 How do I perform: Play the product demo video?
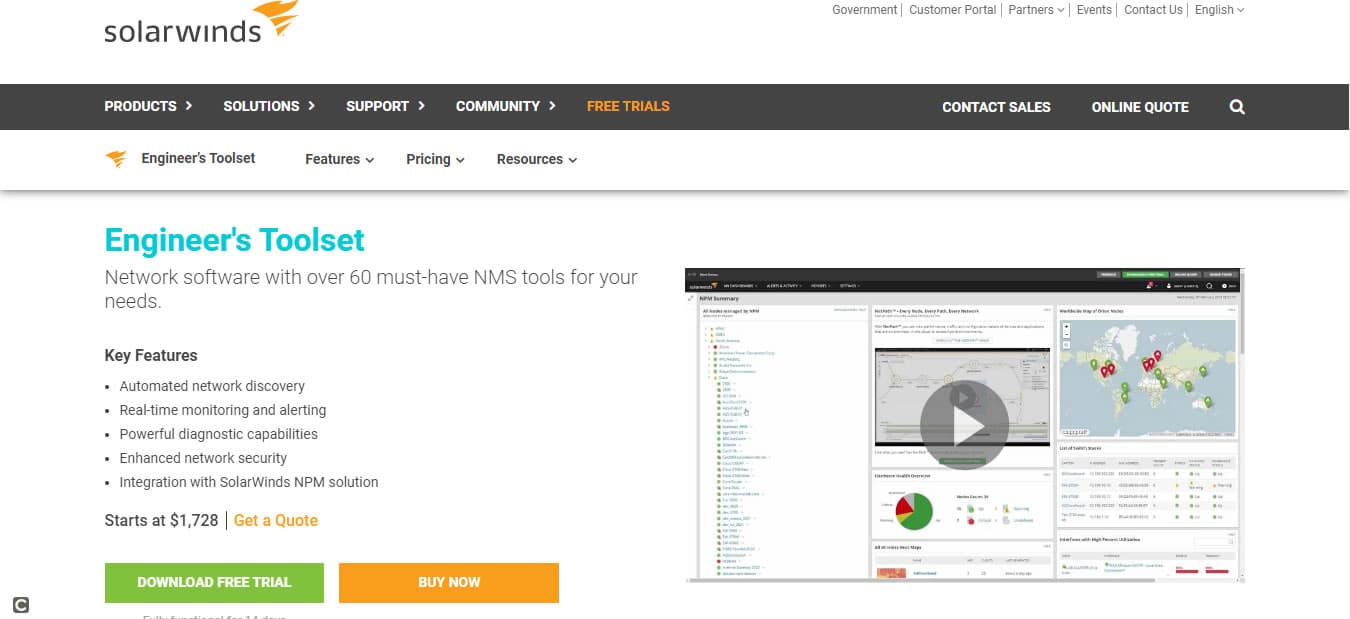(x=963, y=425)
